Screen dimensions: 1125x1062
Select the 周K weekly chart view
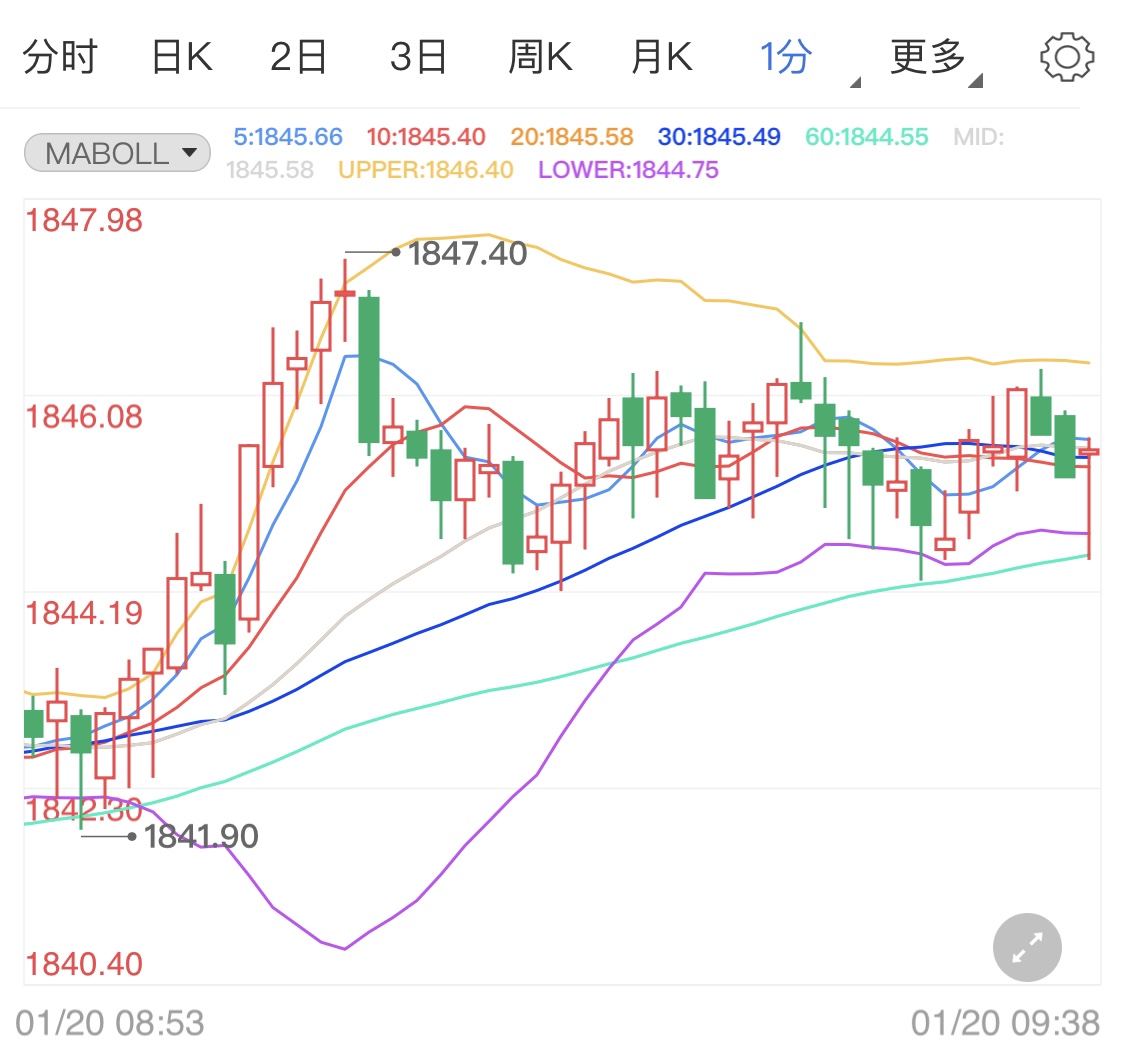pyautogui.click(x=540, y=57)
